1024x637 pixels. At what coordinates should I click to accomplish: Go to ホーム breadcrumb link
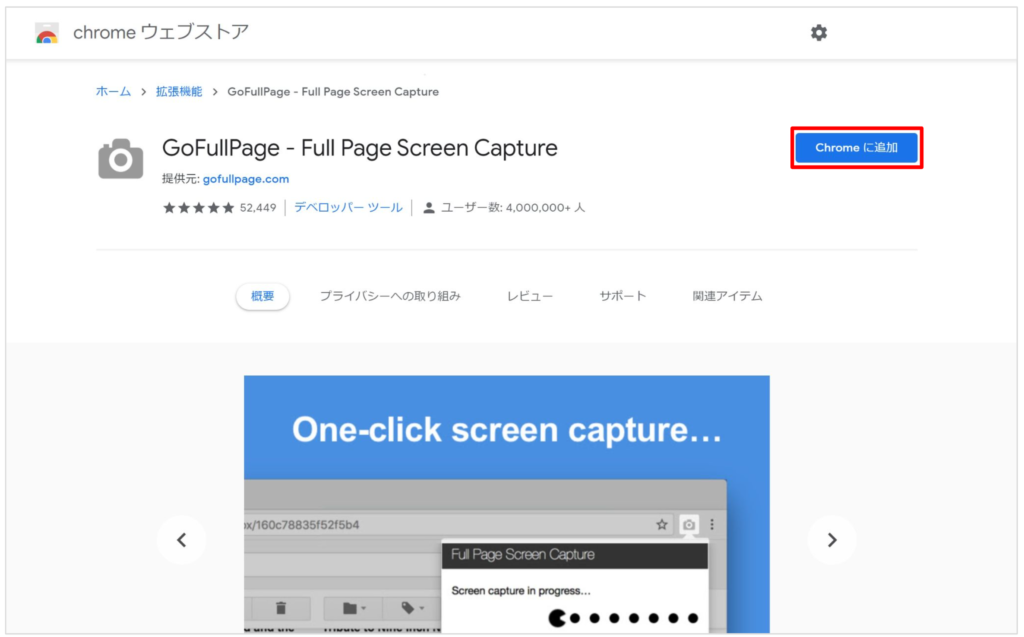[x=114, y=91]
